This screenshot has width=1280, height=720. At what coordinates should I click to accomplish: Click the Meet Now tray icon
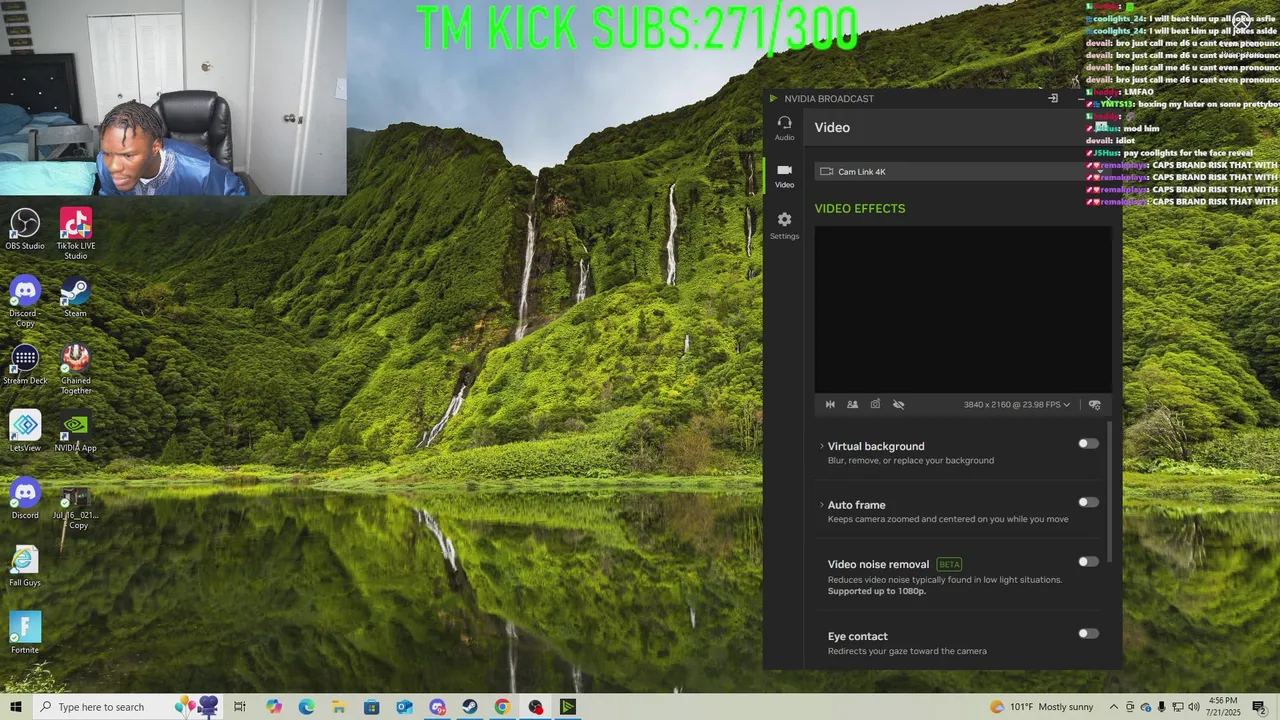(1130, 707)
